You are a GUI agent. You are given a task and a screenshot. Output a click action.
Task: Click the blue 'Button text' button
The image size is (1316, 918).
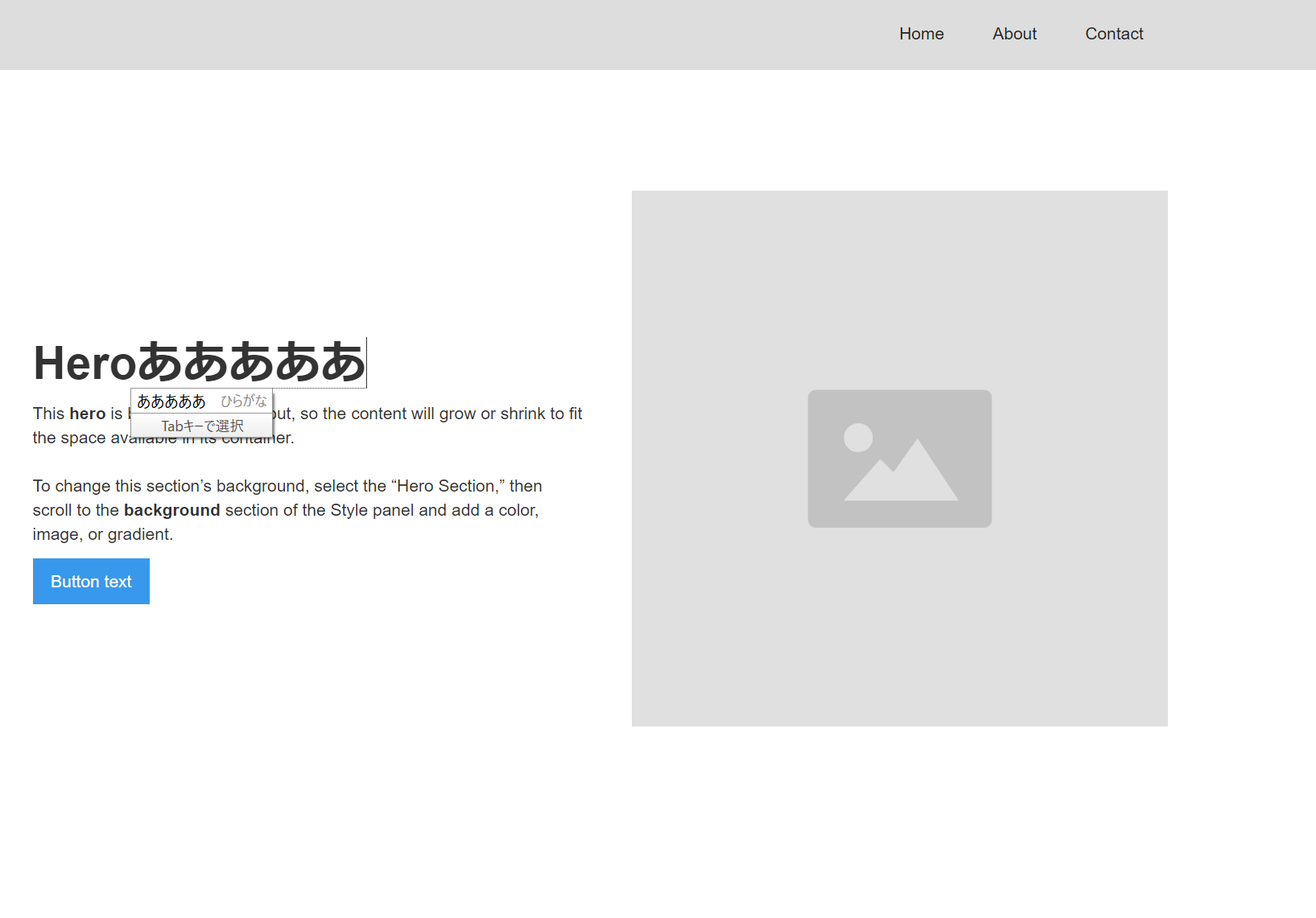pos(91,581)
